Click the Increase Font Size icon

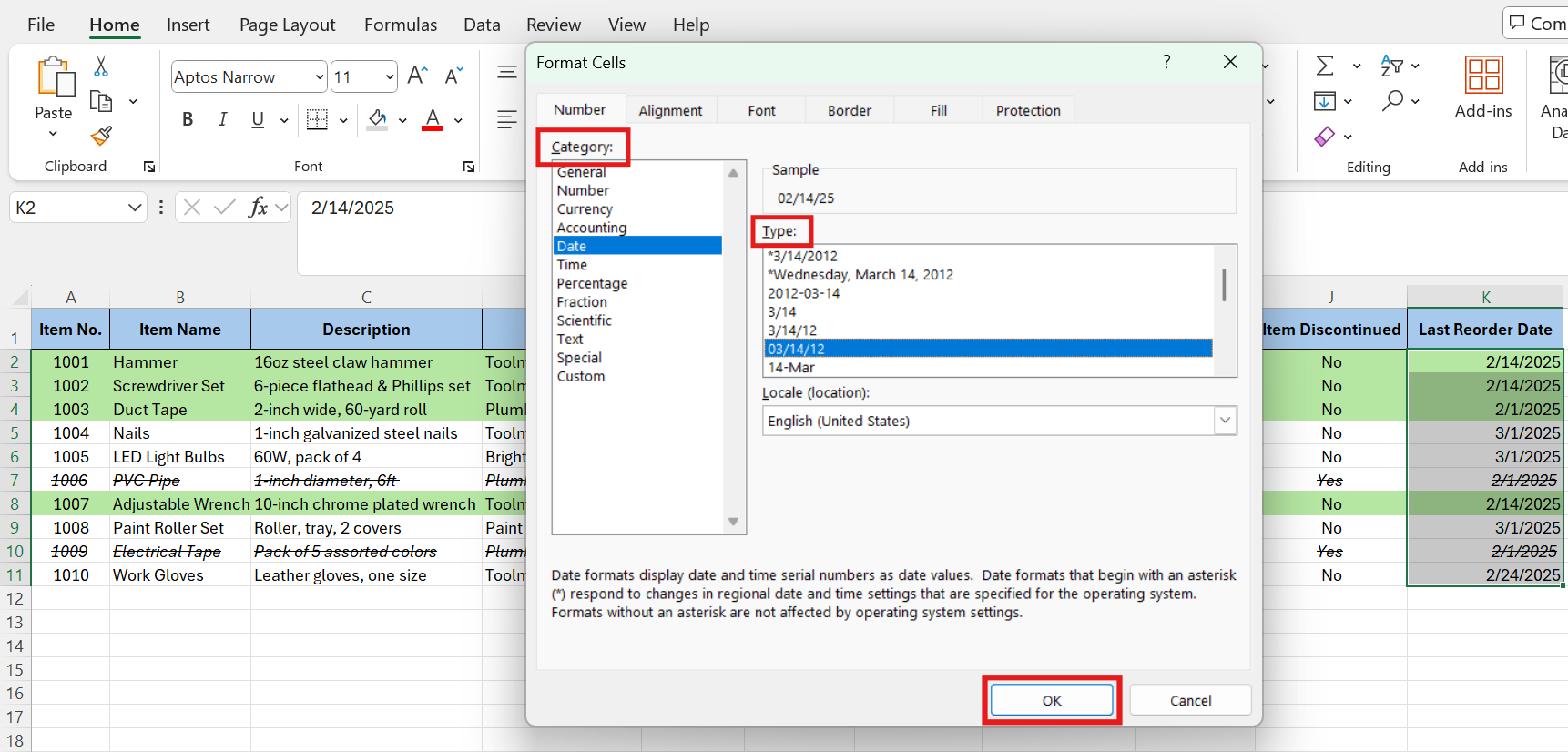point(417,76)
